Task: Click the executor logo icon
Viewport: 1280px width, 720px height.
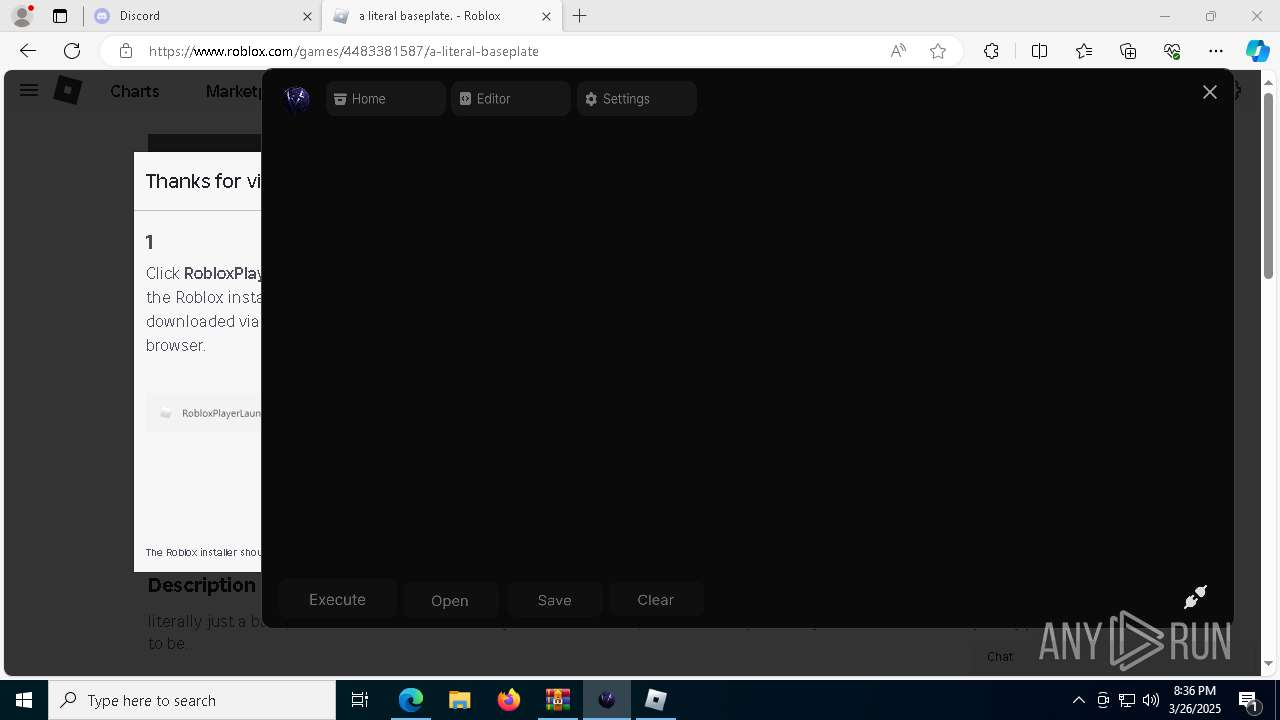Action: pyautogui.click(x=297, y=98)
